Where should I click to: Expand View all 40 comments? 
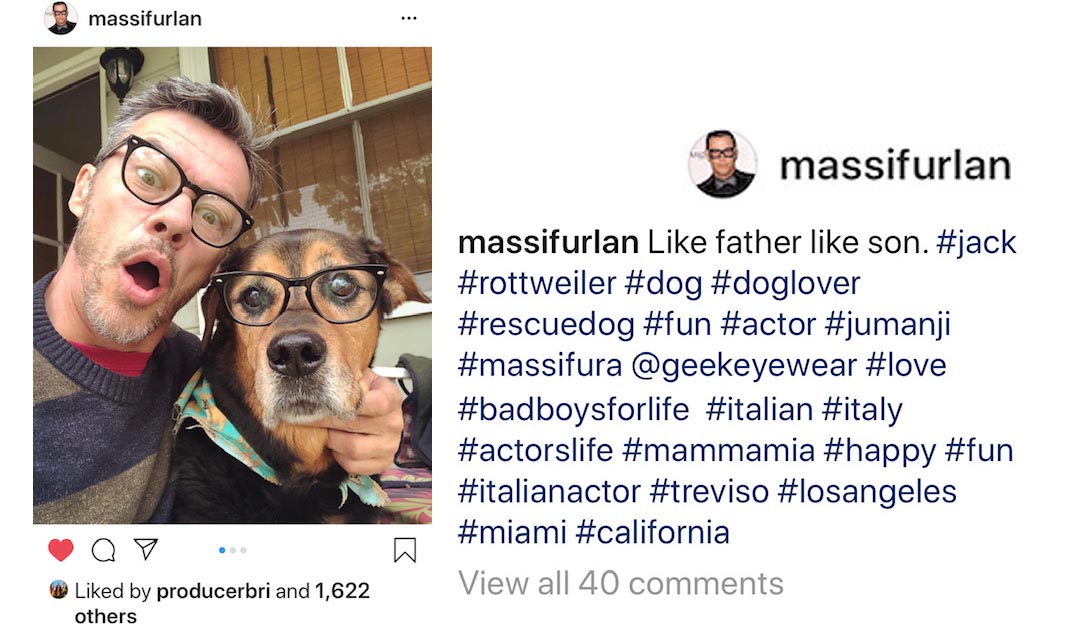[x=620, y=583]
